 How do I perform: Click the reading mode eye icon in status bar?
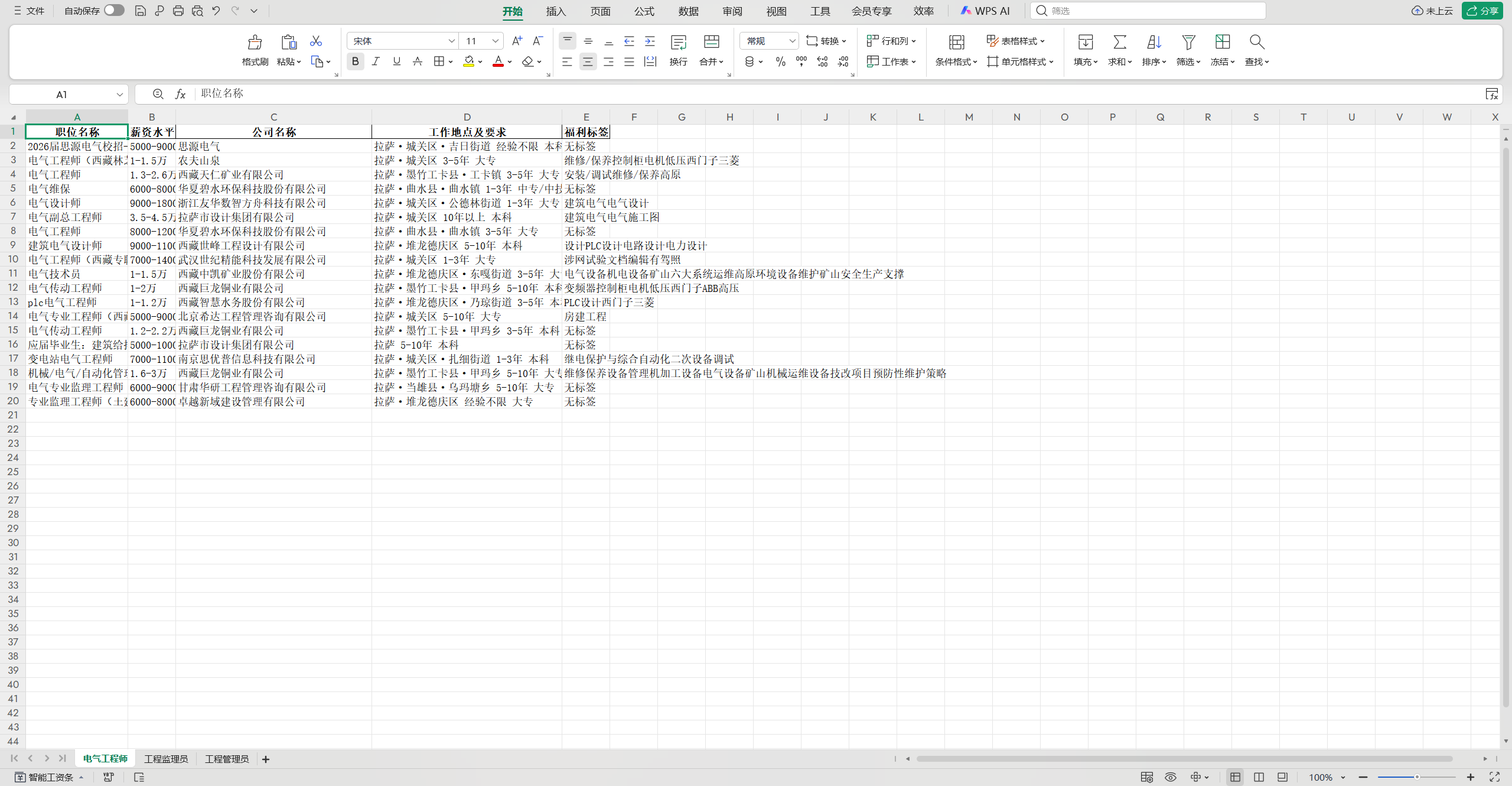tap(1170, 777)
